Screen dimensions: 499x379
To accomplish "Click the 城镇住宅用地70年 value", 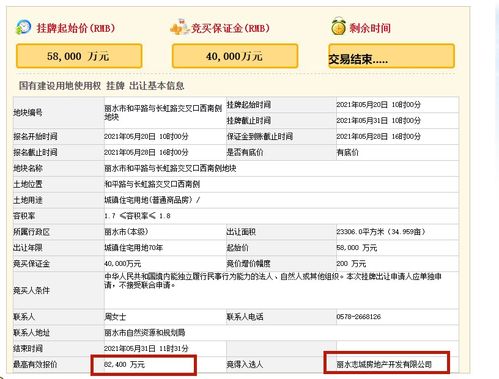I will pyautogui.click(x=133, y=248).
